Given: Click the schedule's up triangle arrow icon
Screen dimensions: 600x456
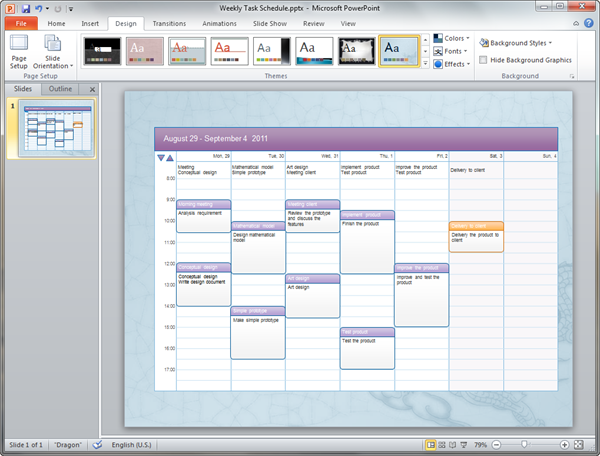Looking at the screenshot, I should [170, 158].
